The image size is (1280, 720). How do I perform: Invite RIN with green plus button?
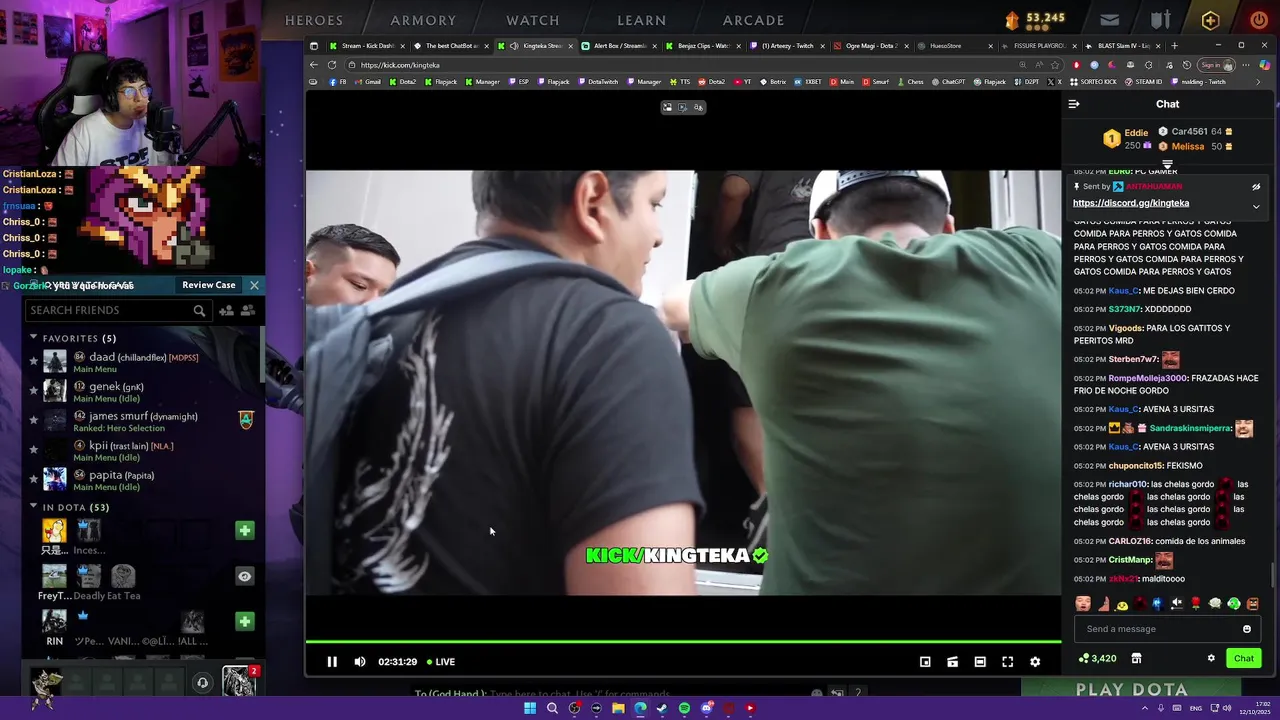click(x=244, y=622)
